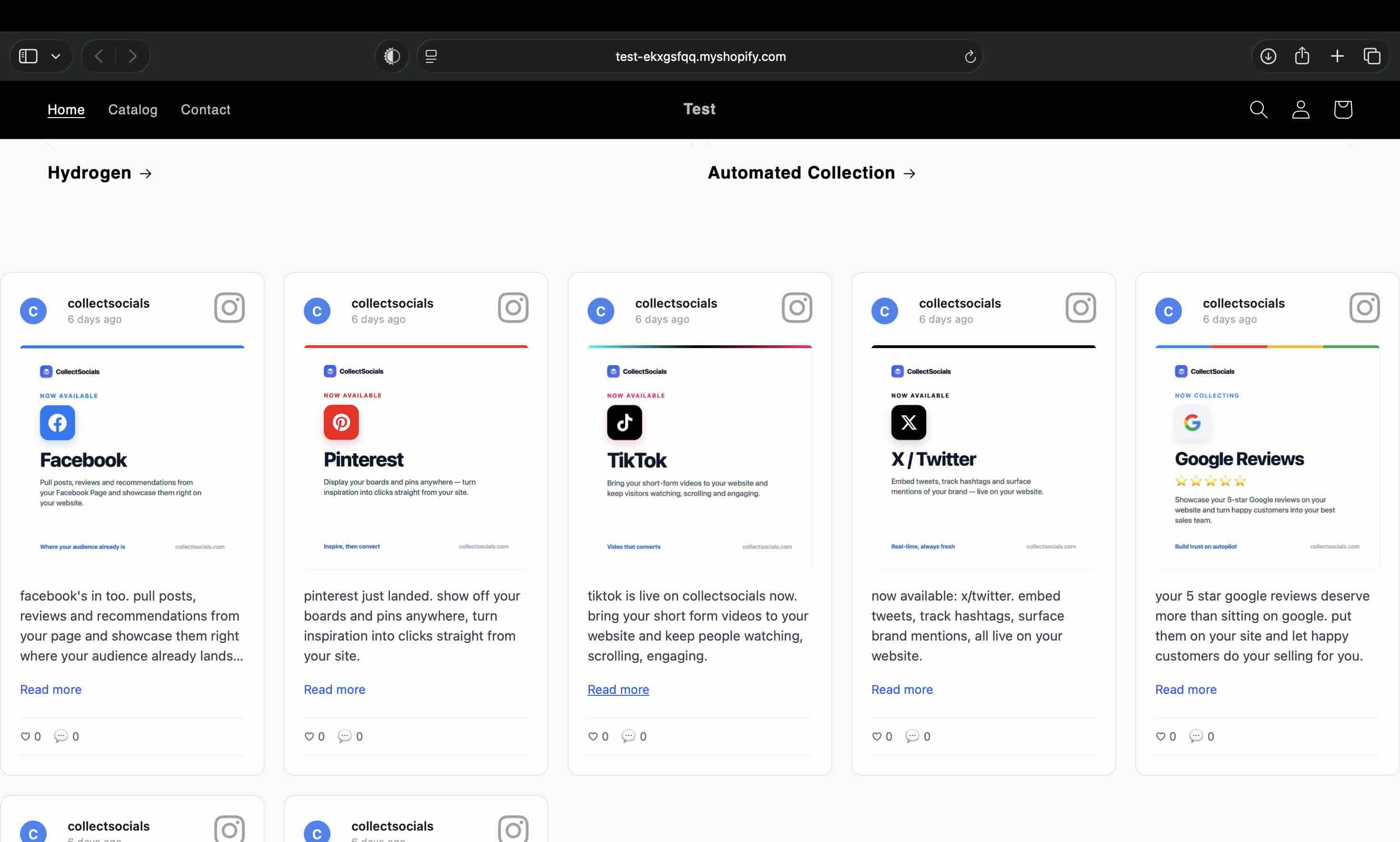Open the Pinterest post image
Viewport: 1400px width, 842px height.
pos(416,457)
